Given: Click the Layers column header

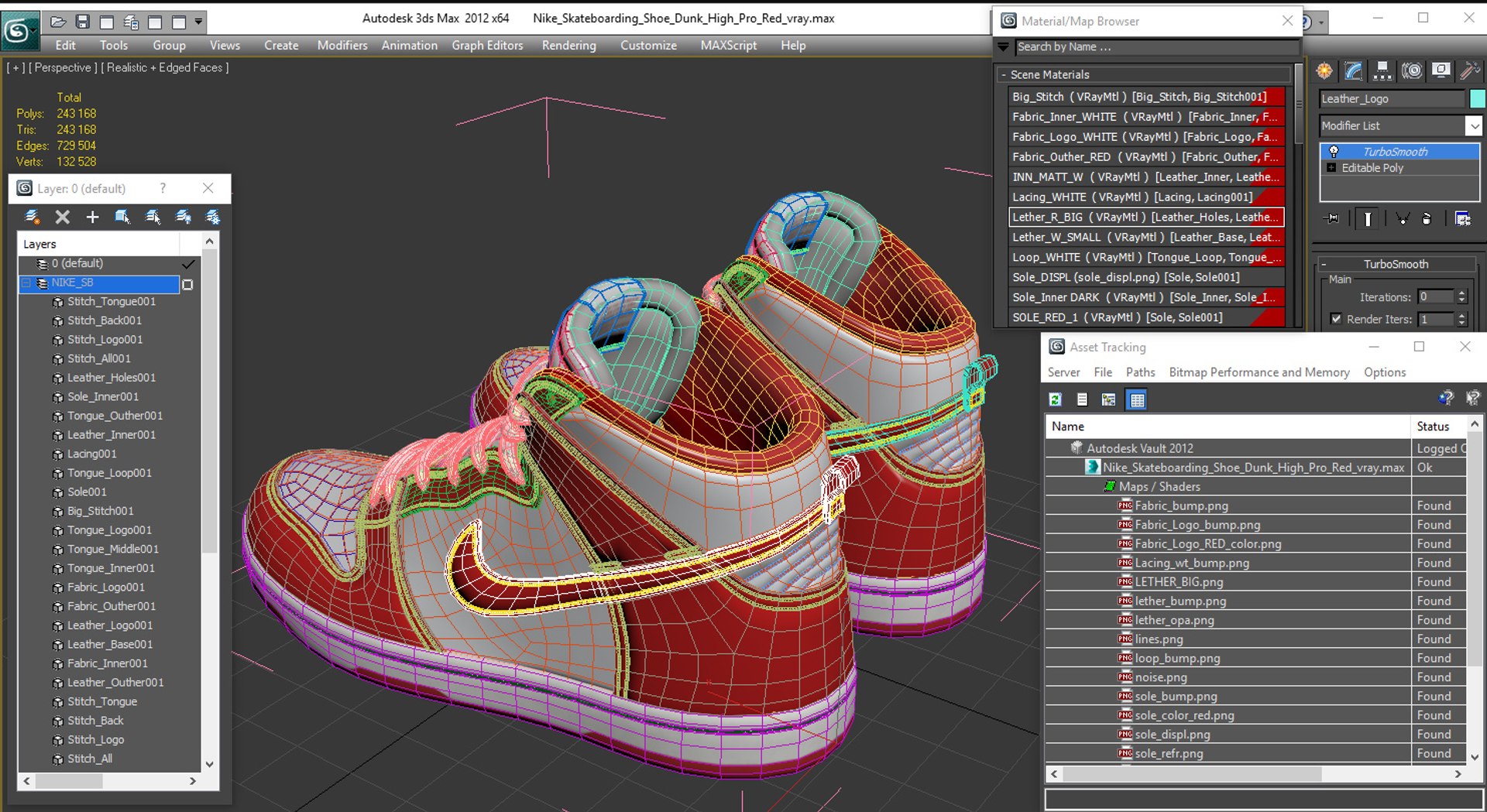Looking at the screenshot, I should (x=98, y=244).
